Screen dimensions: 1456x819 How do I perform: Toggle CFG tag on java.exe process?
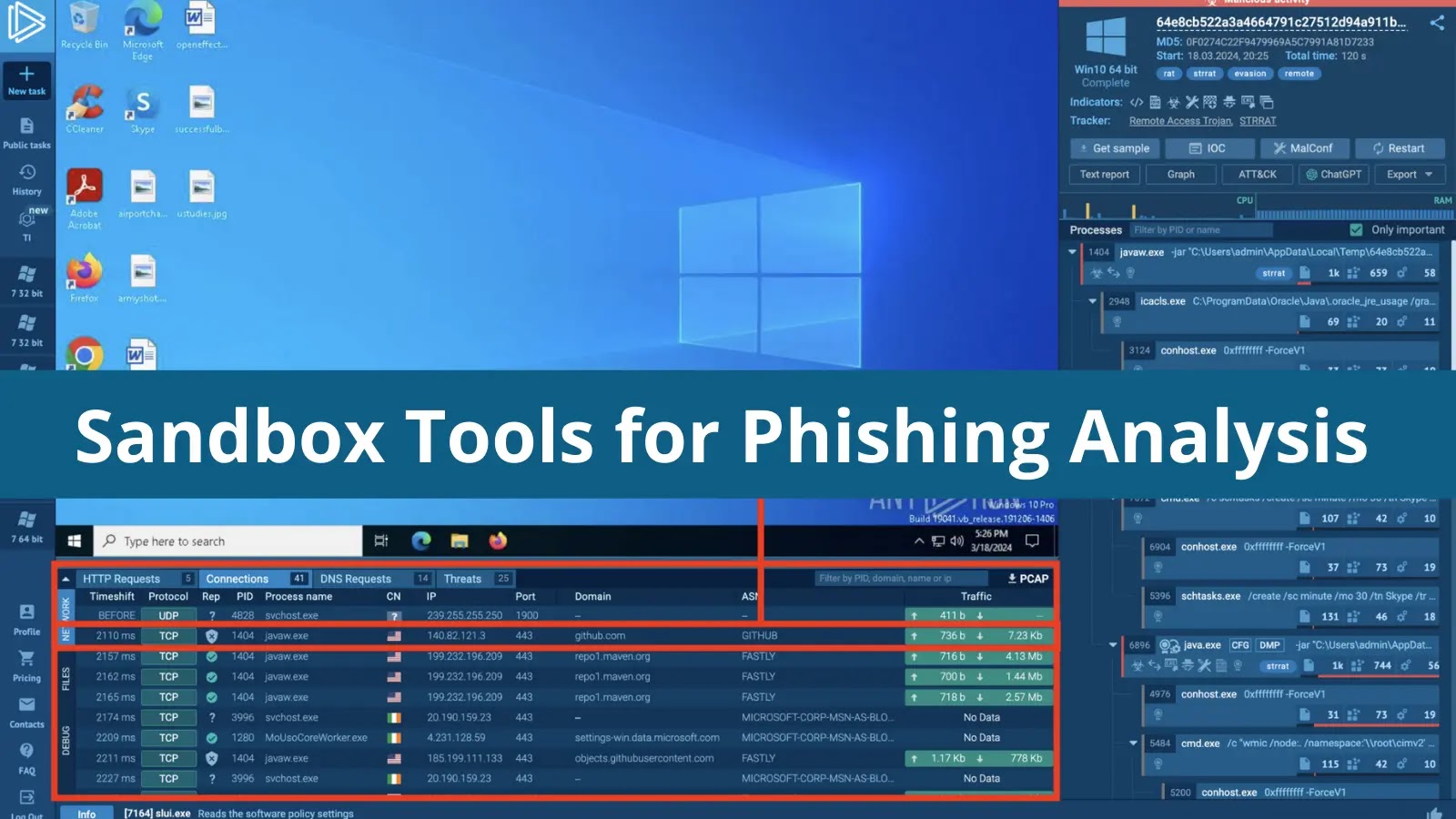[1239, 645]
